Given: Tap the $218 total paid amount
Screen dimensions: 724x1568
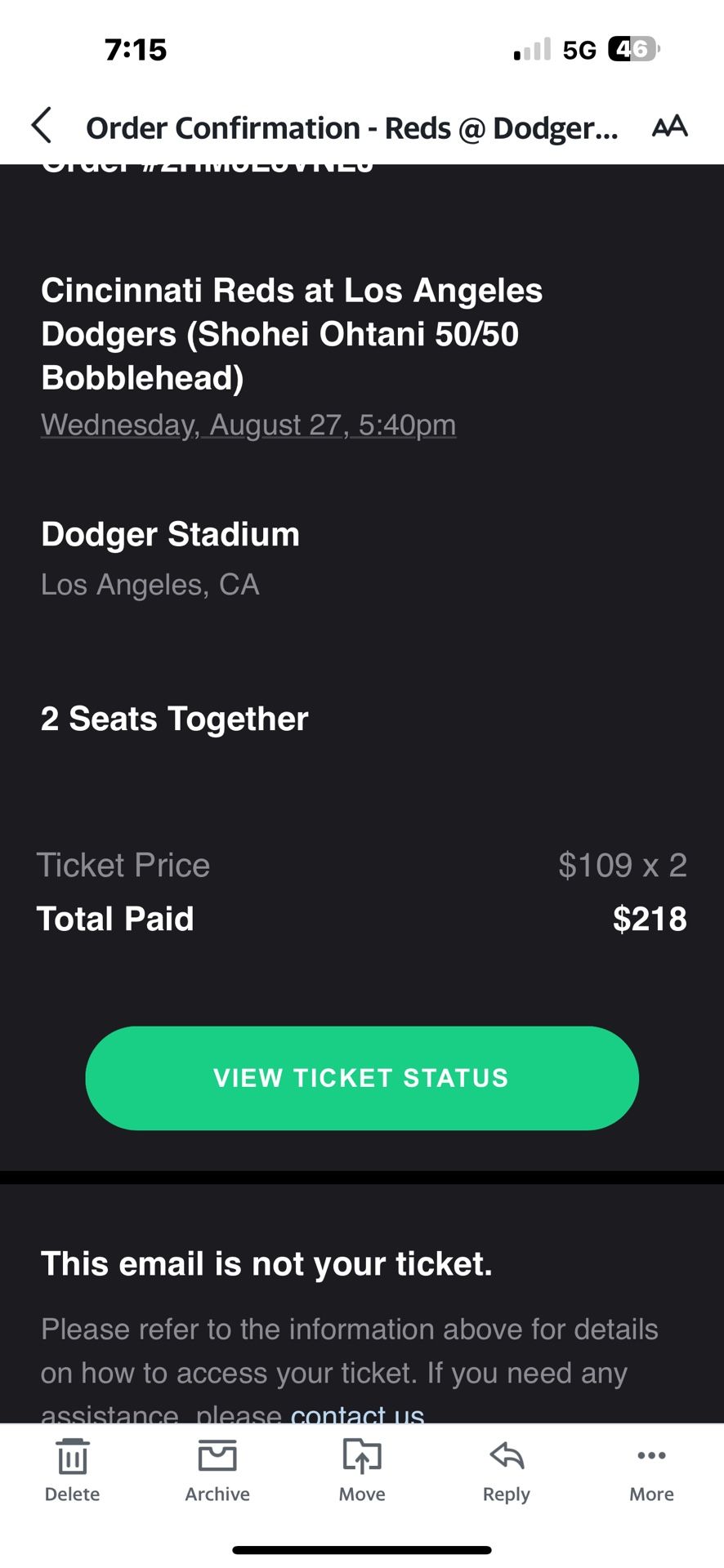Looking at the screenshot, I should coord(650,919).
